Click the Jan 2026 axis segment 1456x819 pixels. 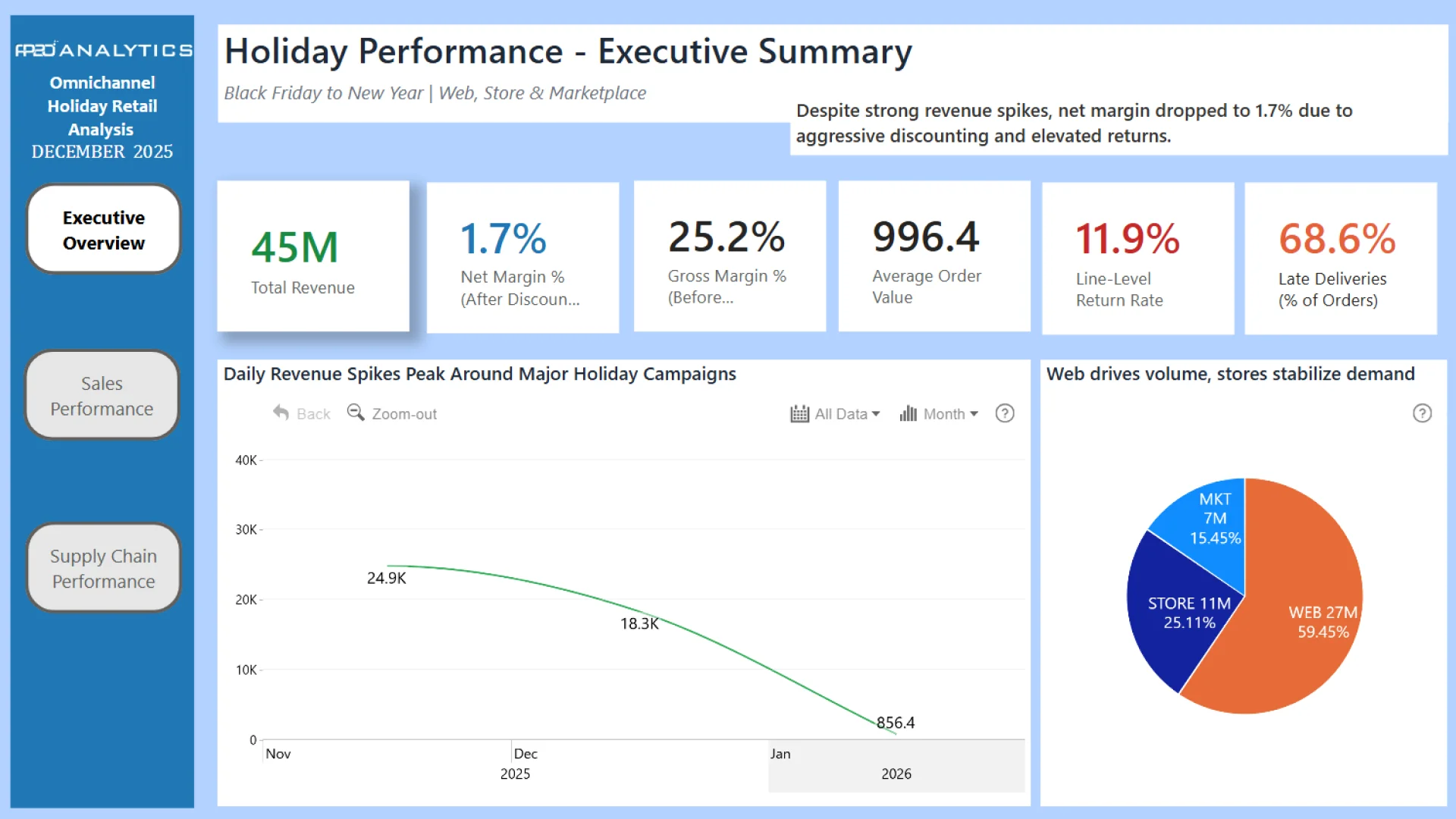click(896, 766)
